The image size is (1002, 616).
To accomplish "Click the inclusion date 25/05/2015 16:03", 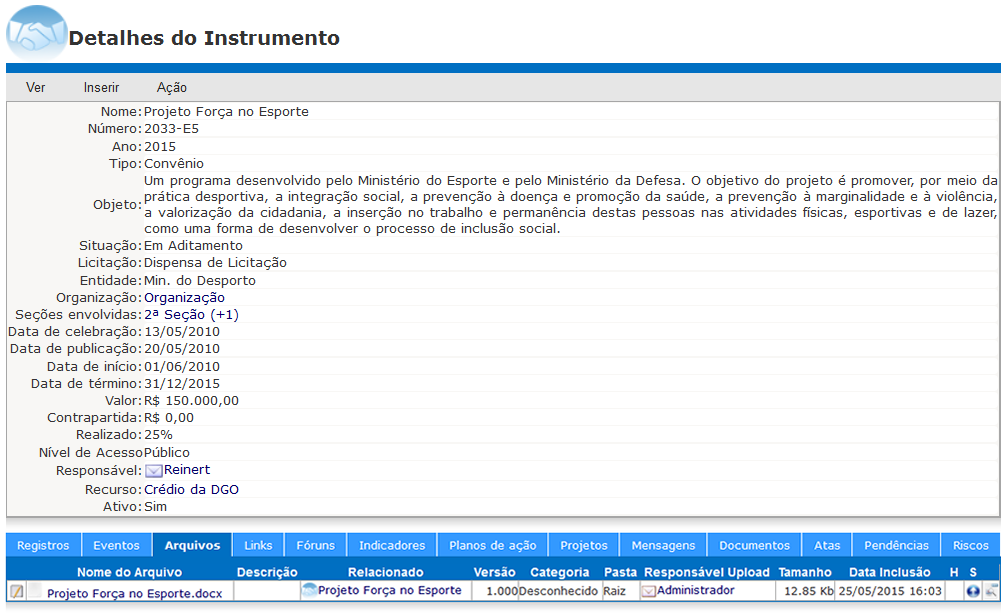I will tap(890, 591).
